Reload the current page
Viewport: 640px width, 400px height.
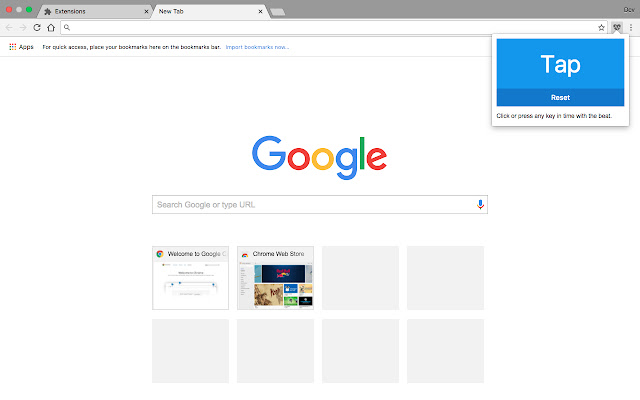(x=37, y=27)
